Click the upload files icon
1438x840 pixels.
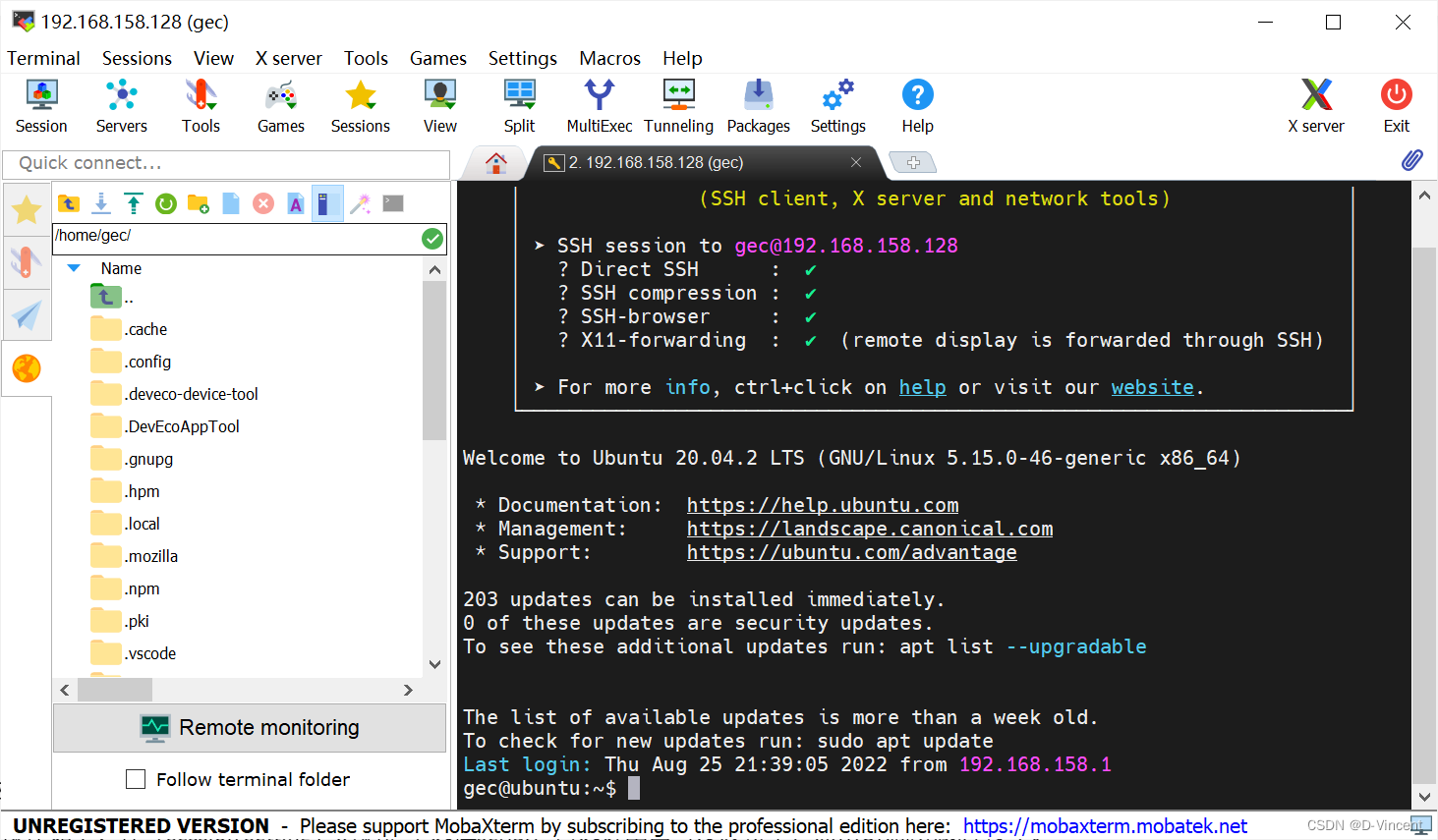pyautogui.click(x=134, y=203)
